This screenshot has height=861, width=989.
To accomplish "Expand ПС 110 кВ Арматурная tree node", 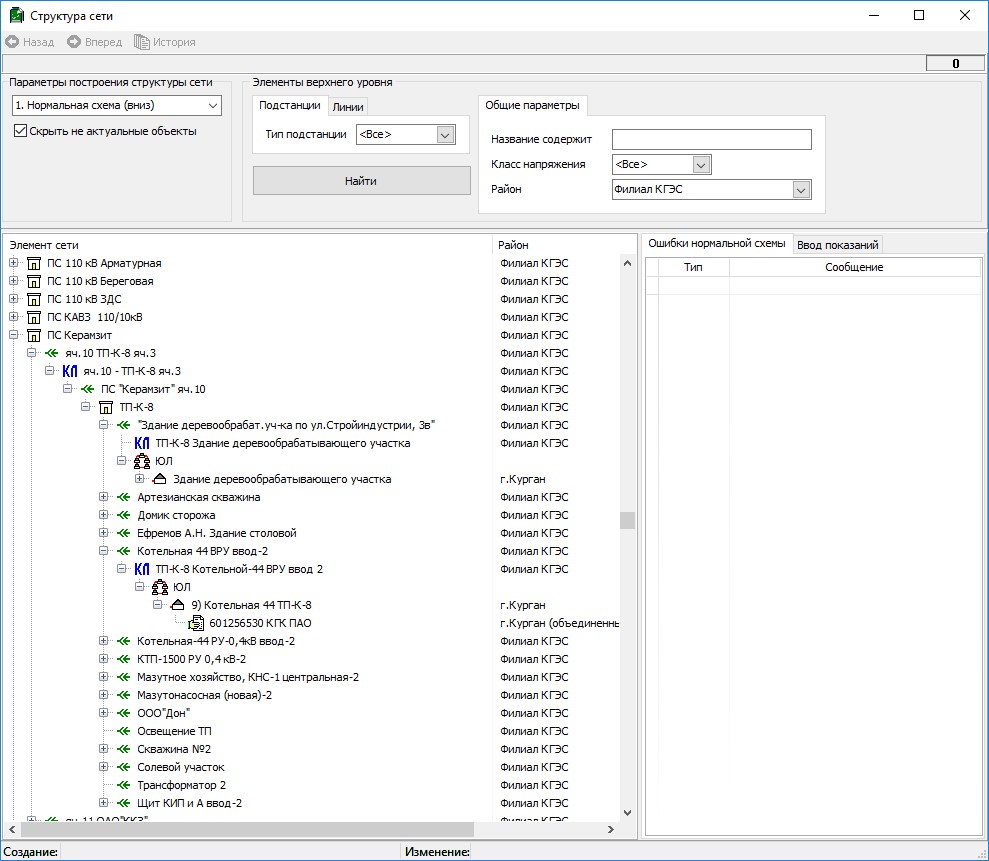I will coord(13,263).
